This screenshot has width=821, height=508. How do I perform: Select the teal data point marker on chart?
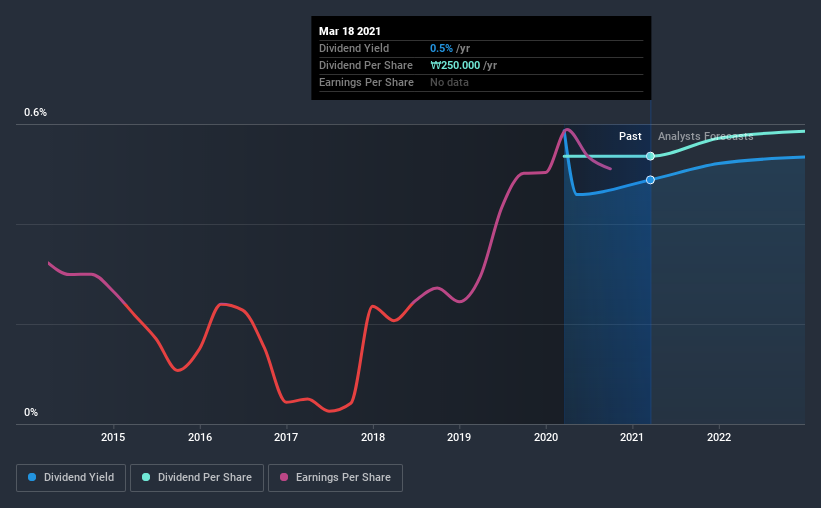click(x=650, y=156)
